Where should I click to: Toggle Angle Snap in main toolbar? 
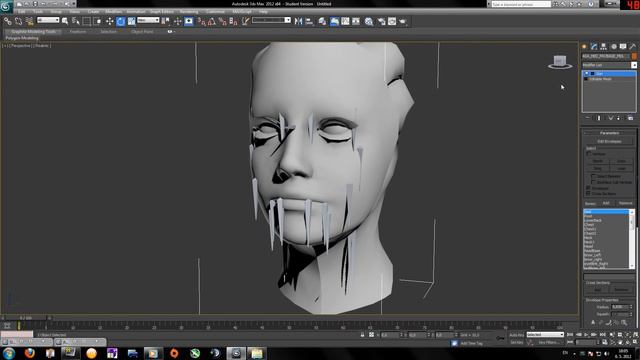point(212,21)
